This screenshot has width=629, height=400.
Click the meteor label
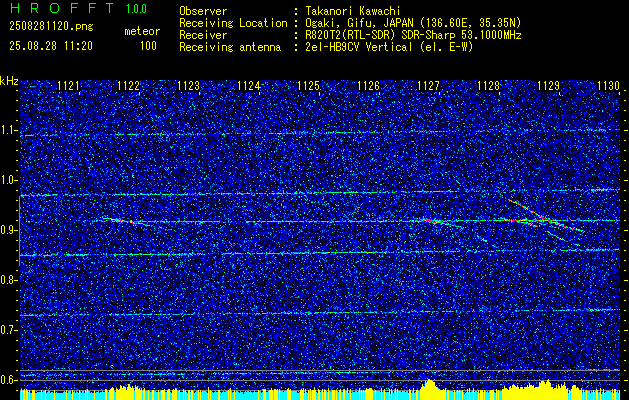pos(142,32)
